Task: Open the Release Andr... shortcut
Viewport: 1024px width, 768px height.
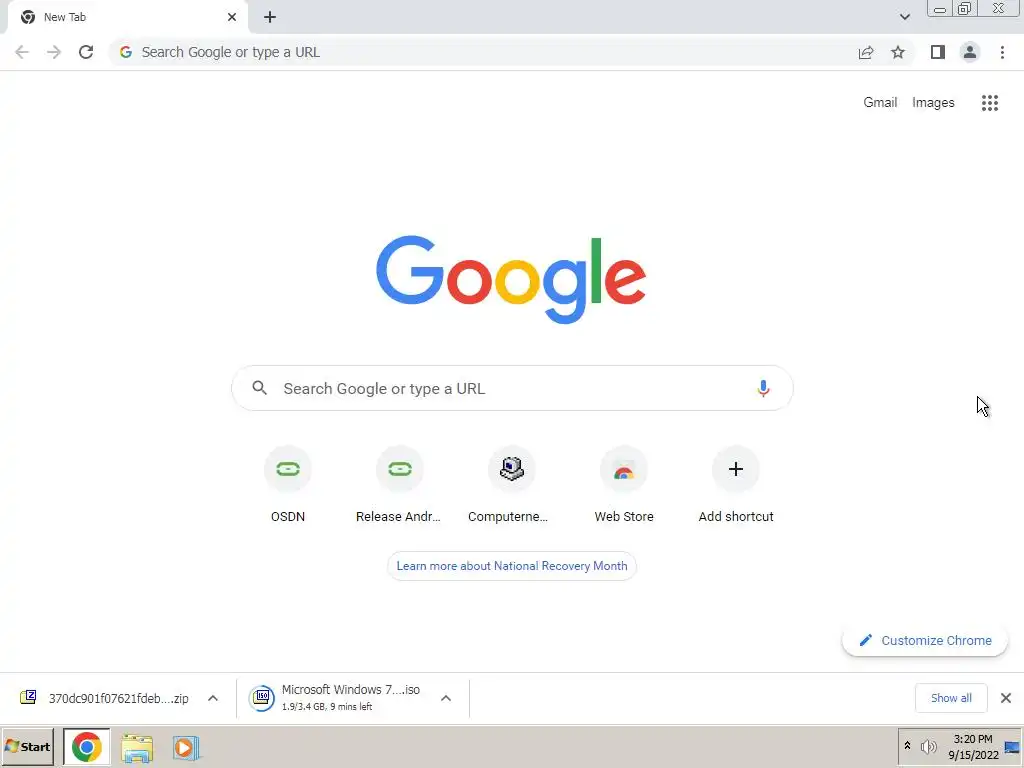Action: [x=399, y=485]
